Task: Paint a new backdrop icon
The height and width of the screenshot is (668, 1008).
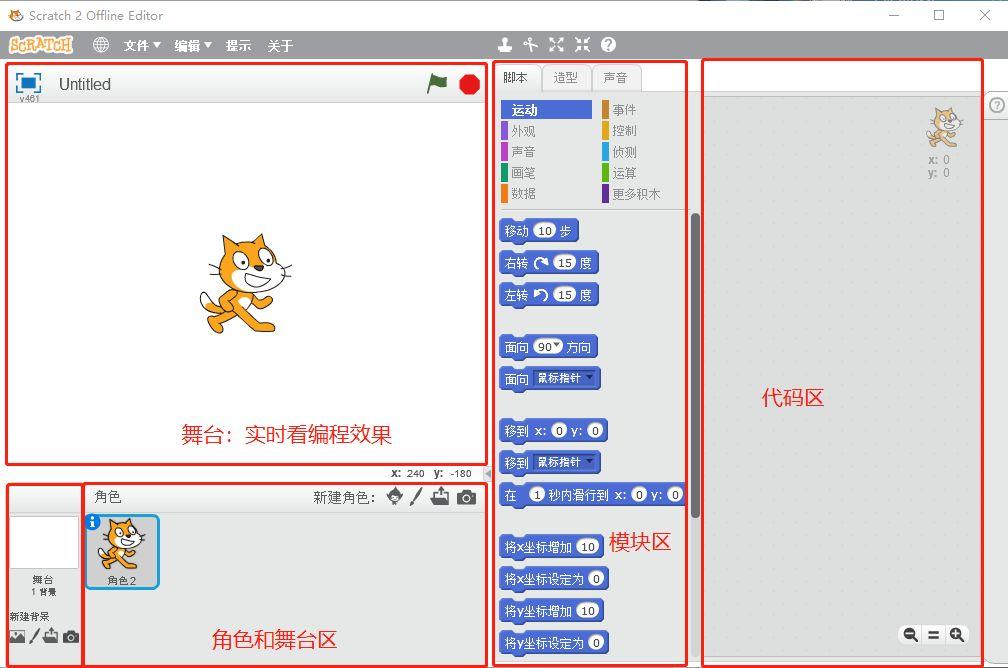Action: (x=34, y=636)
